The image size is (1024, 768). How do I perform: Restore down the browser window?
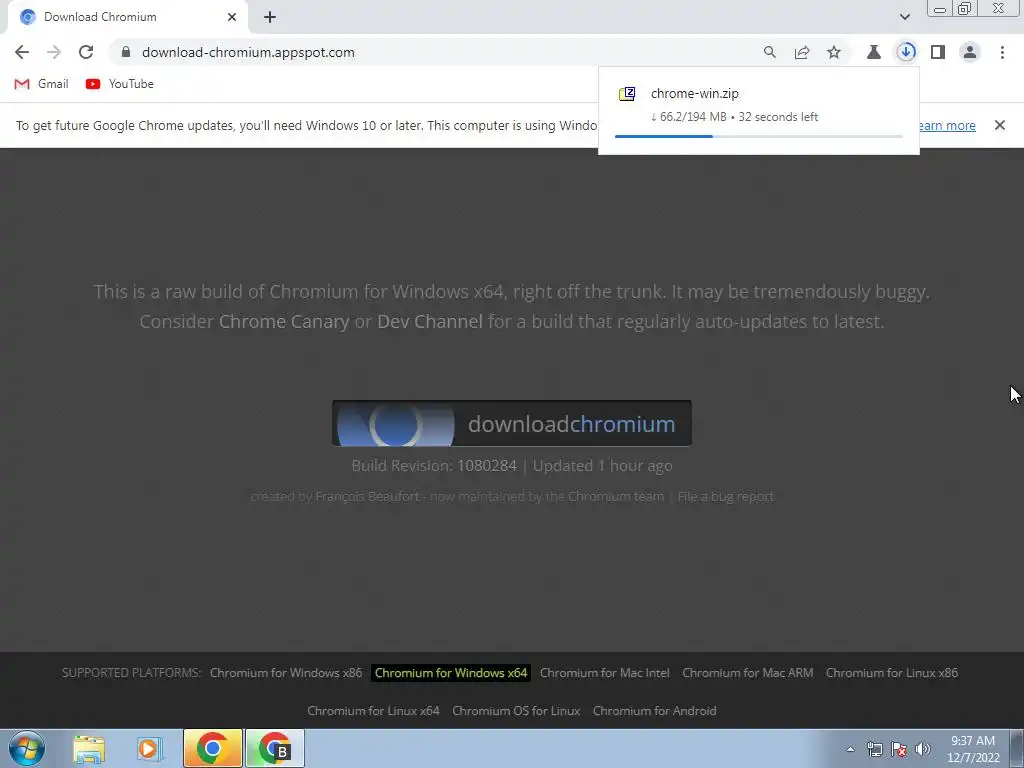[965, 8]
